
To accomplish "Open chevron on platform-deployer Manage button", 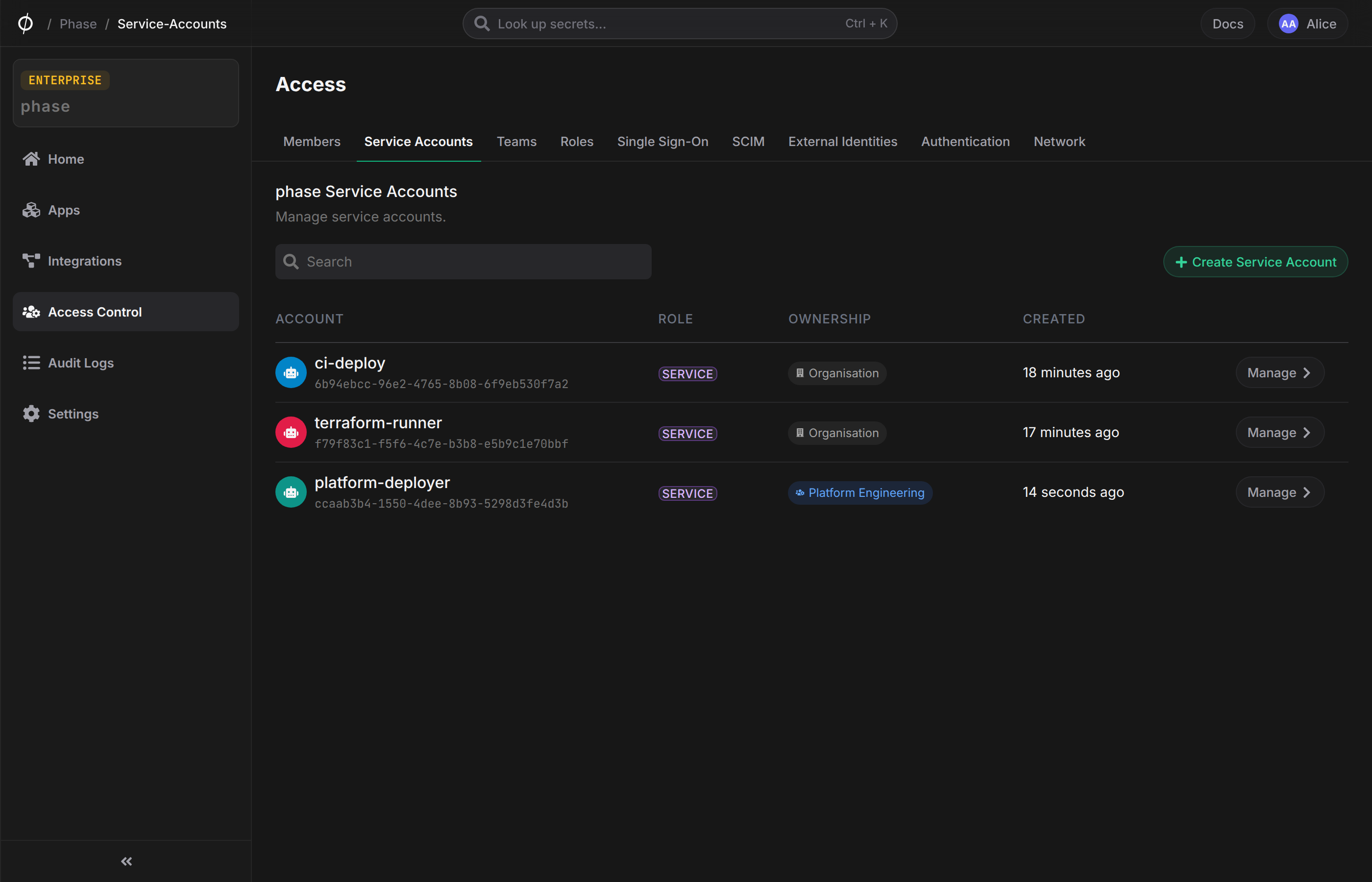I will tap(1307, 492).
